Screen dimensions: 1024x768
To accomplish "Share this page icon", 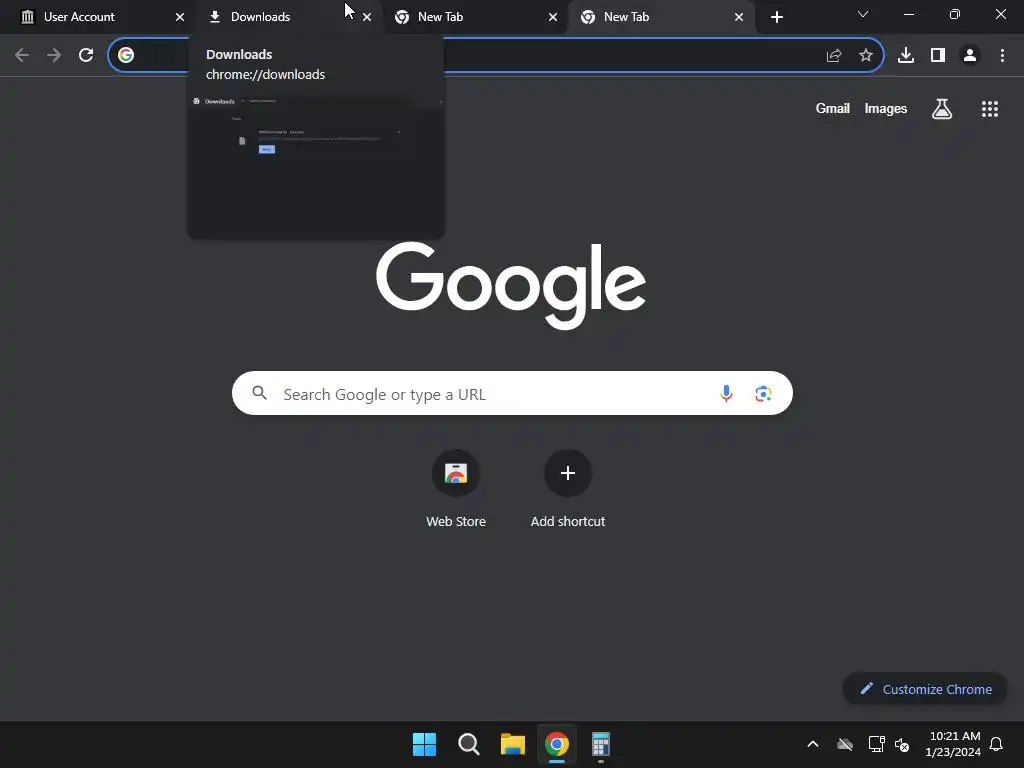I will click(834, 56).
